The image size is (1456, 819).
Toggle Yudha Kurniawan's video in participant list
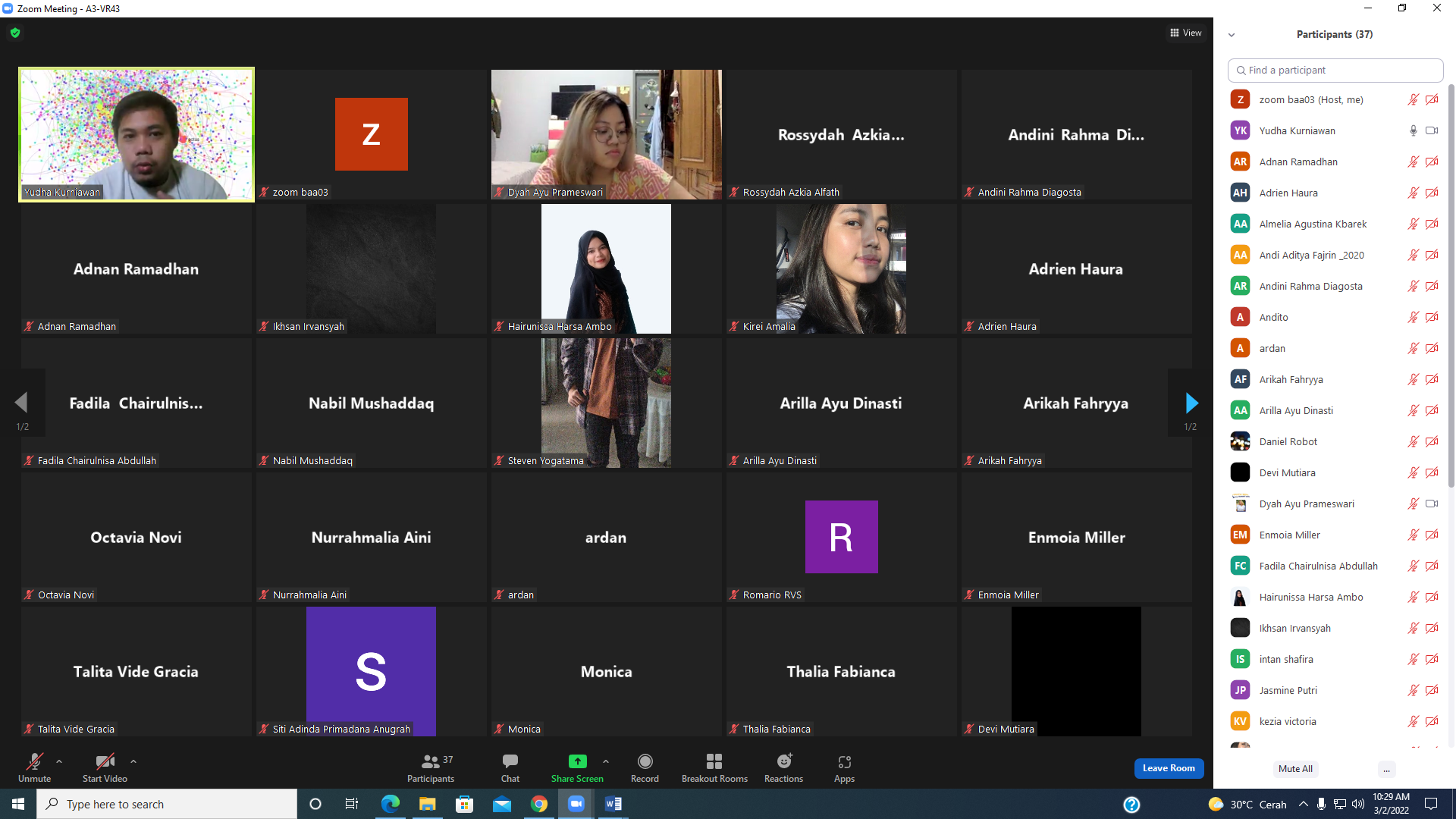click(1432, 130)
